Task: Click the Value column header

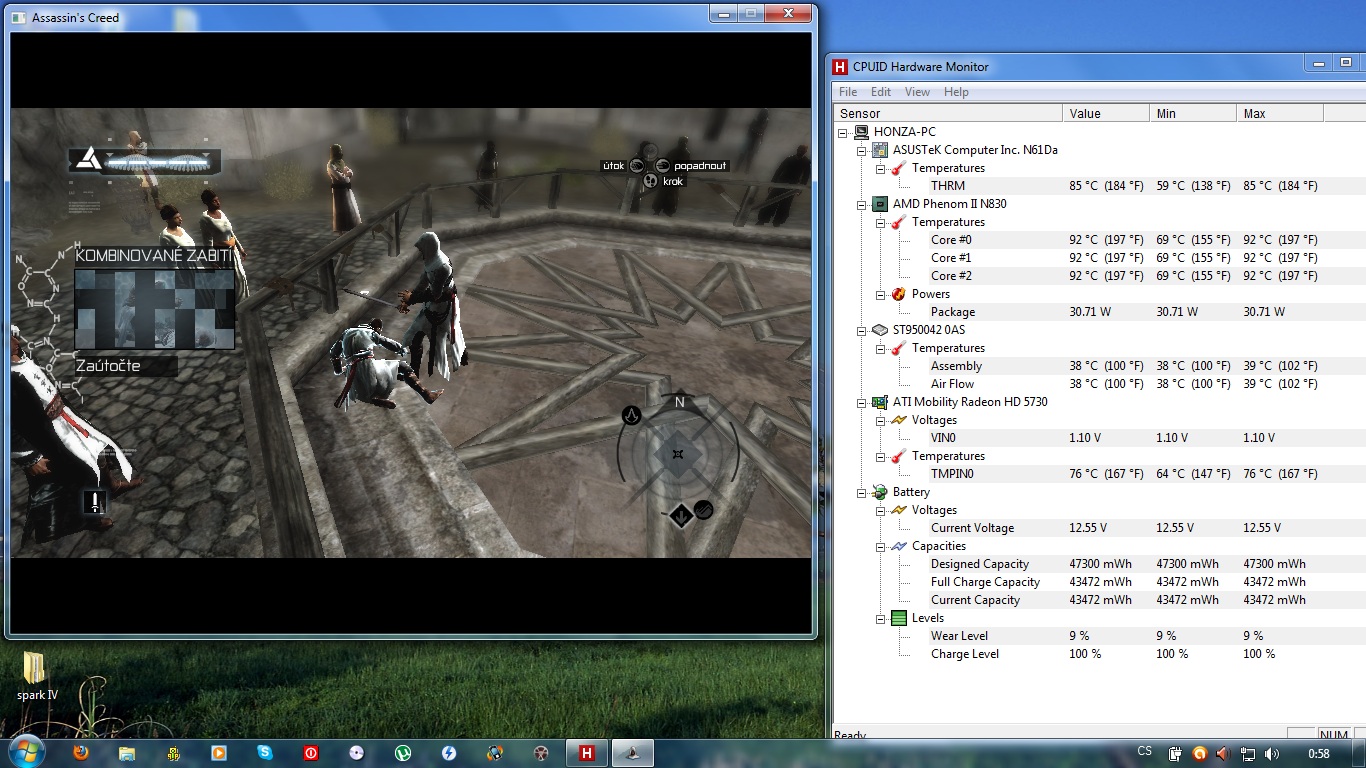Action: [1106, 114]
